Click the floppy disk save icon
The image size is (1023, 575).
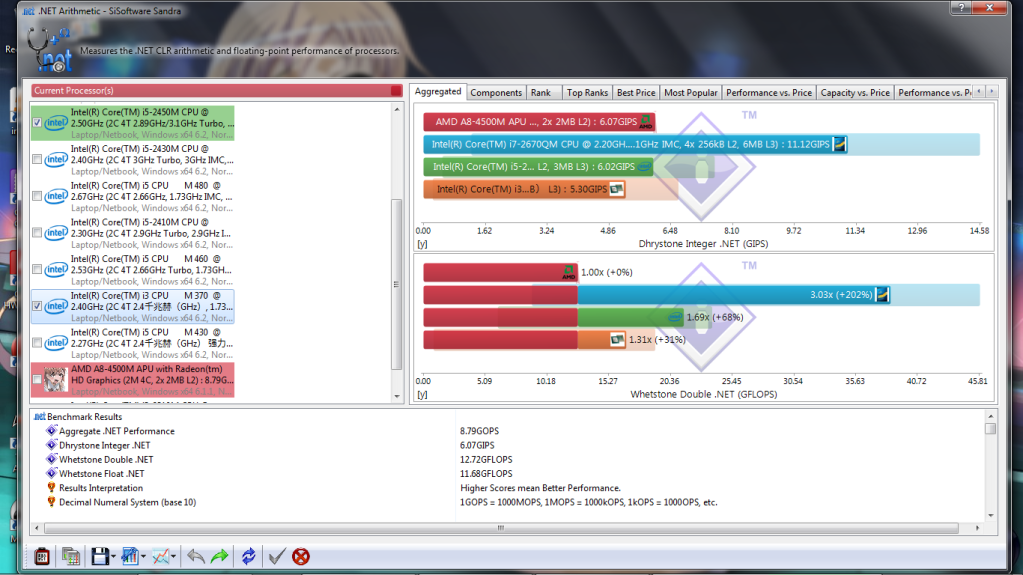point(100,557)
